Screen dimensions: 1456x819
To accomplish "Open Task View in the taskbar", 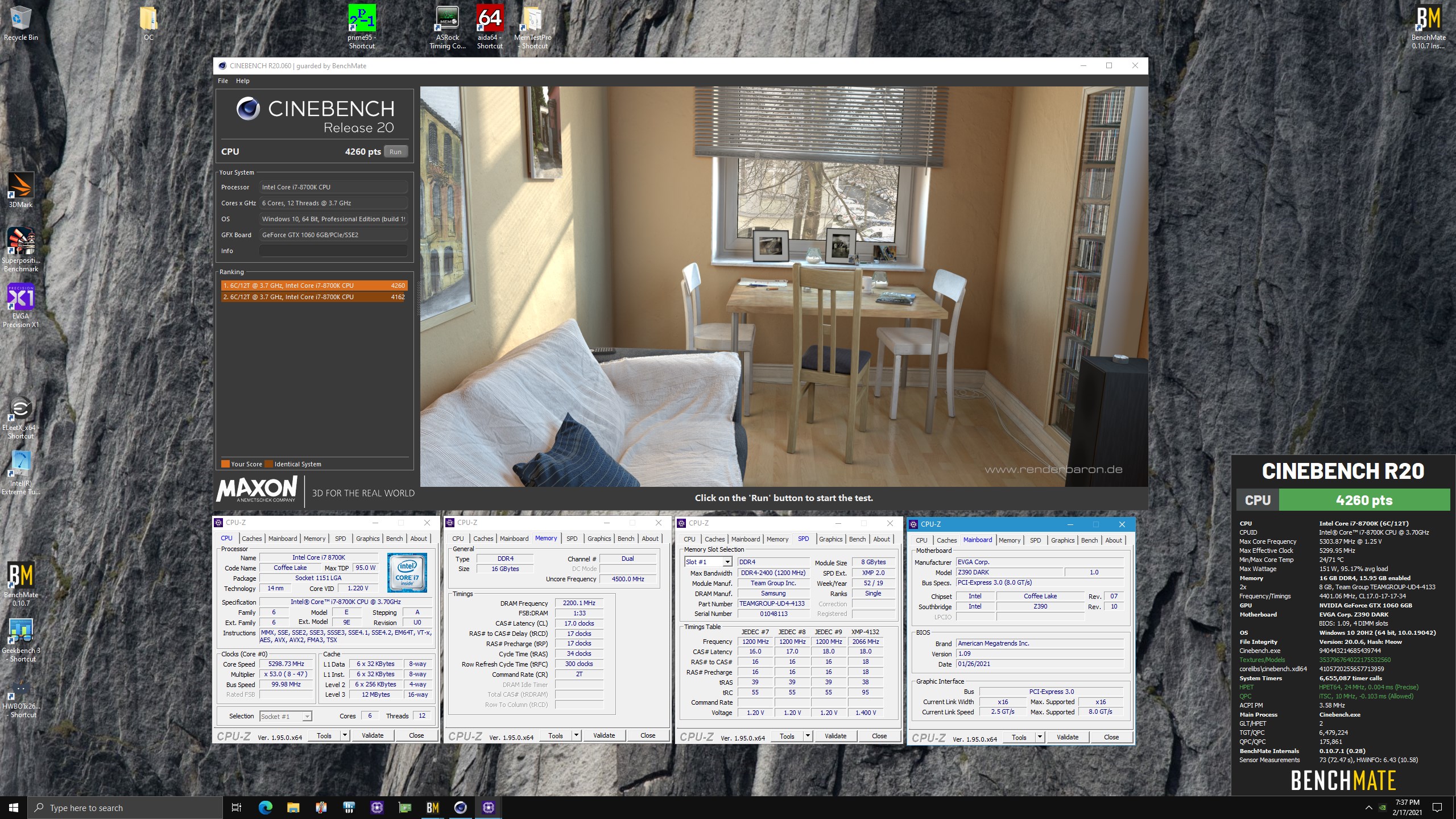I will tap(237, 808).
